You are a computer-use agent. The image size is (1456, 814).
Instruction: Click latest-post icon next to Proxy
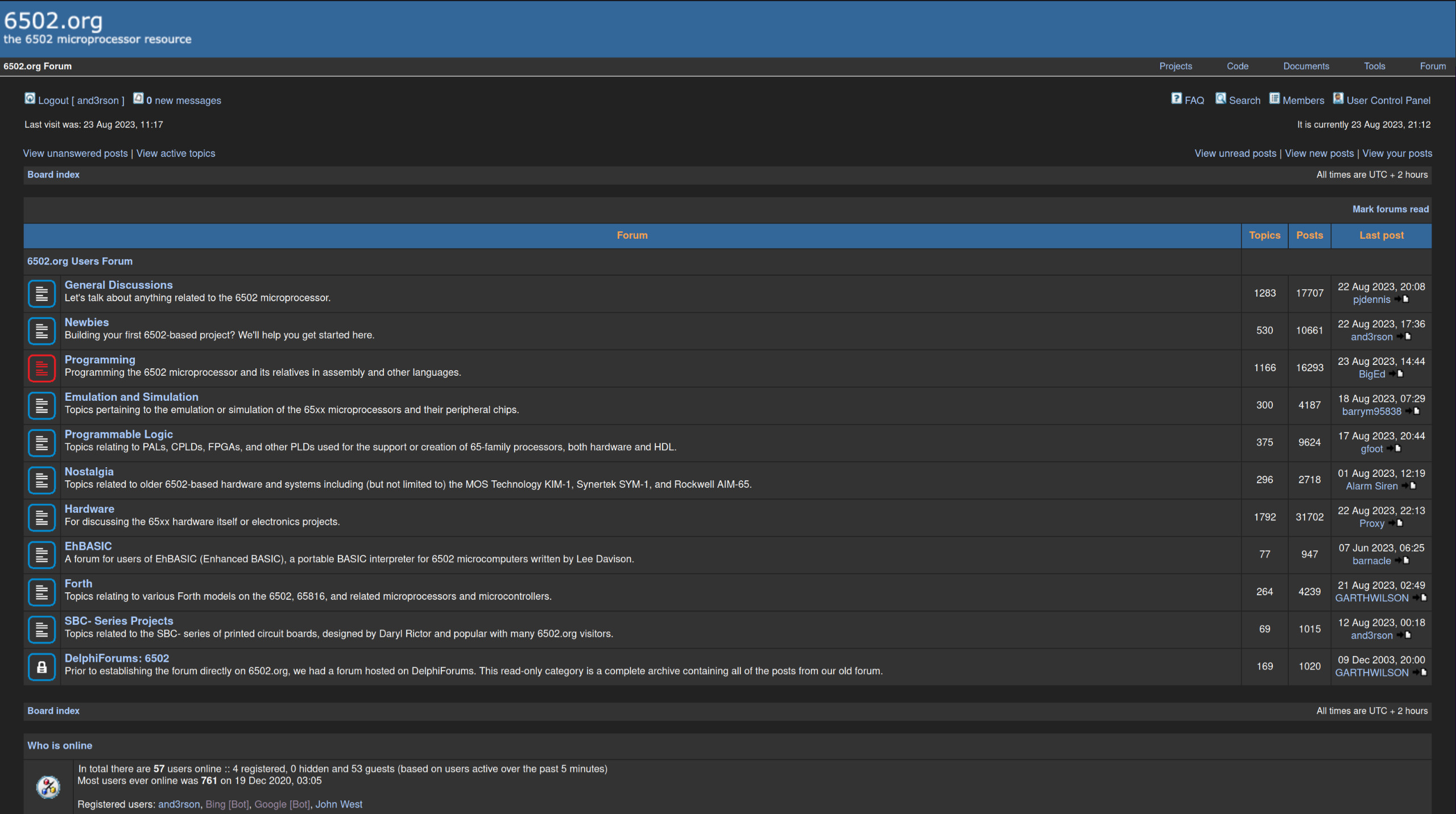pyautogui.click(x=1396, y=524)
